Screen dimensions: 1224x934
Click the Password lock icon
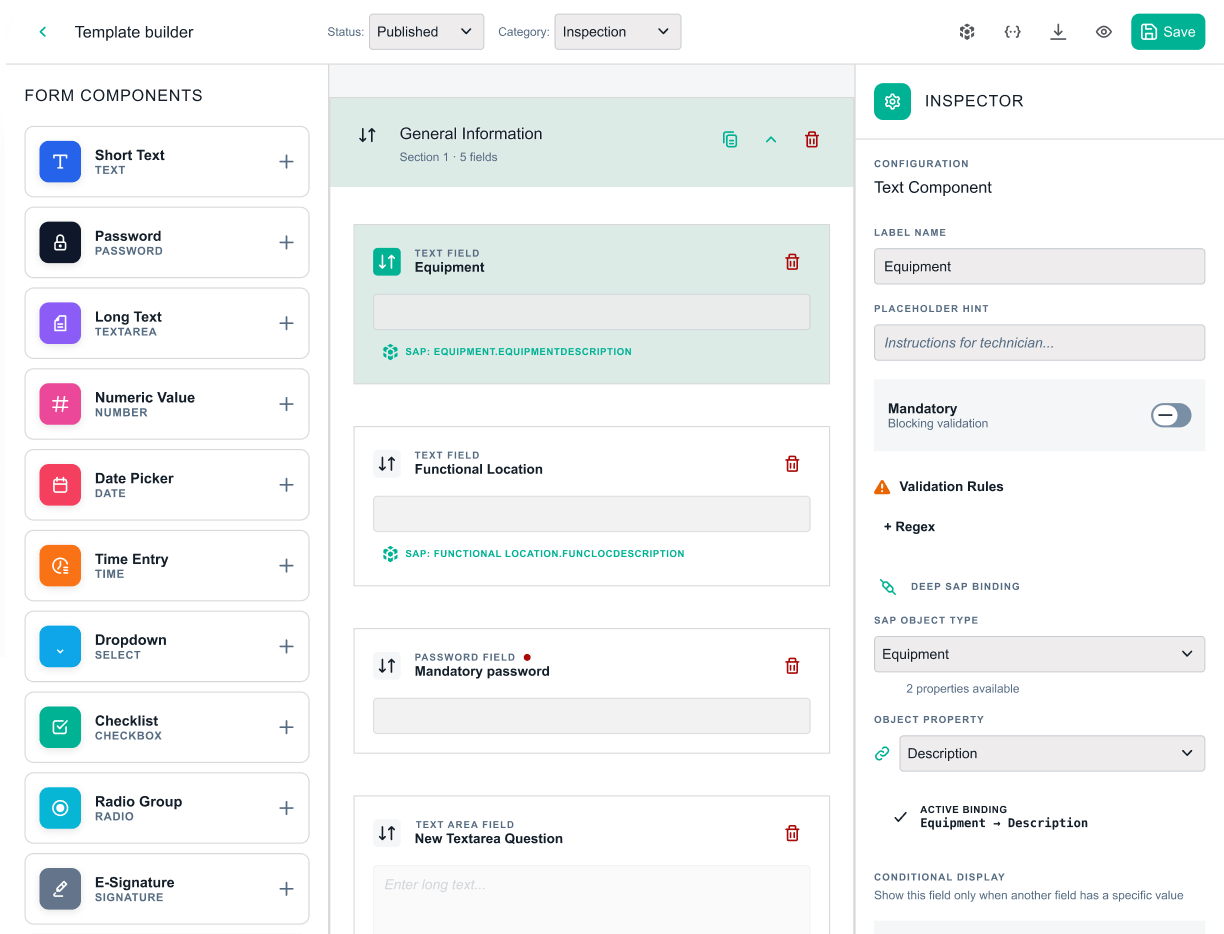pyautogui.click(x=60, y=243)
